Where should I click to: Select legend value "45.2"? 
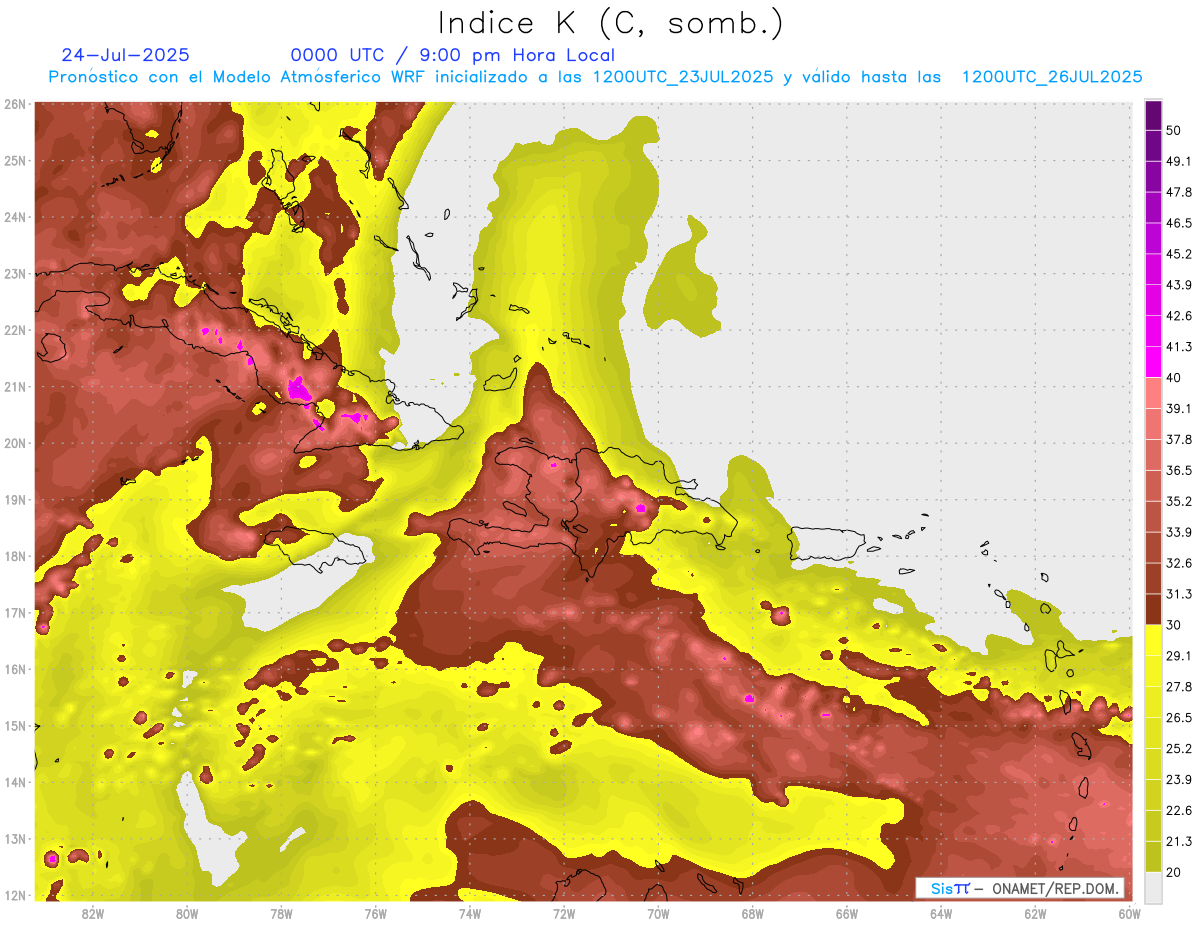pos(1179,254)
